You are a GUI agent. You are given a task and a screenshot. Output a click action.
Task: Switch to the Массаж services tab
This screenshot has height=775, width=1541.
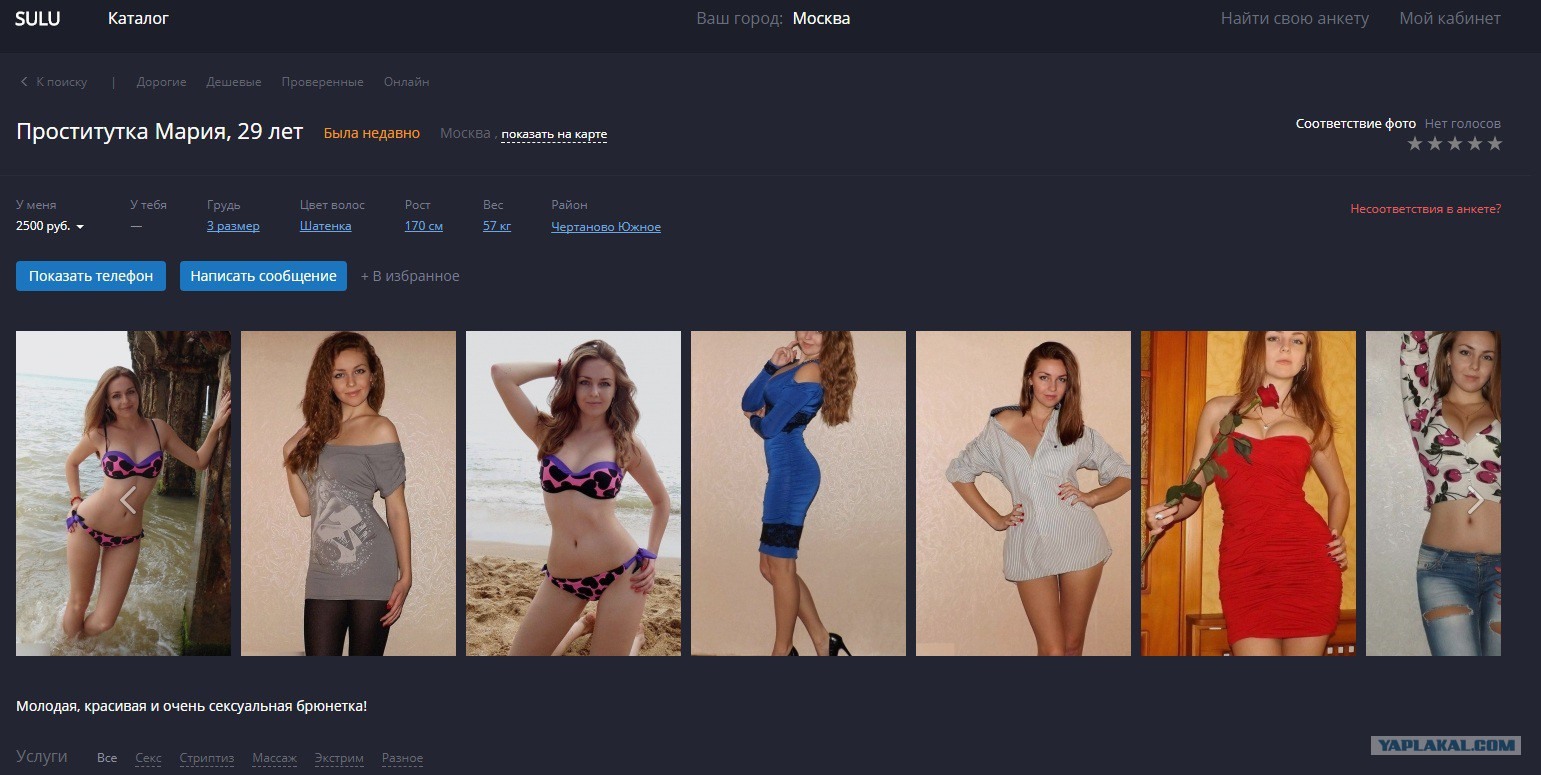tap(274, 758)
